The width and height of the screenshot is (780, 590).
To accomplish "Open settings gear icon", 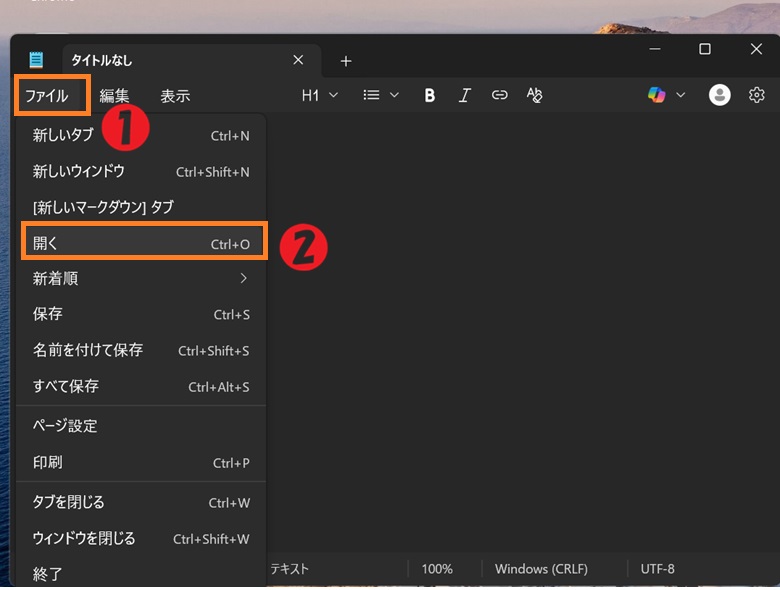I will tap(756, 95).
